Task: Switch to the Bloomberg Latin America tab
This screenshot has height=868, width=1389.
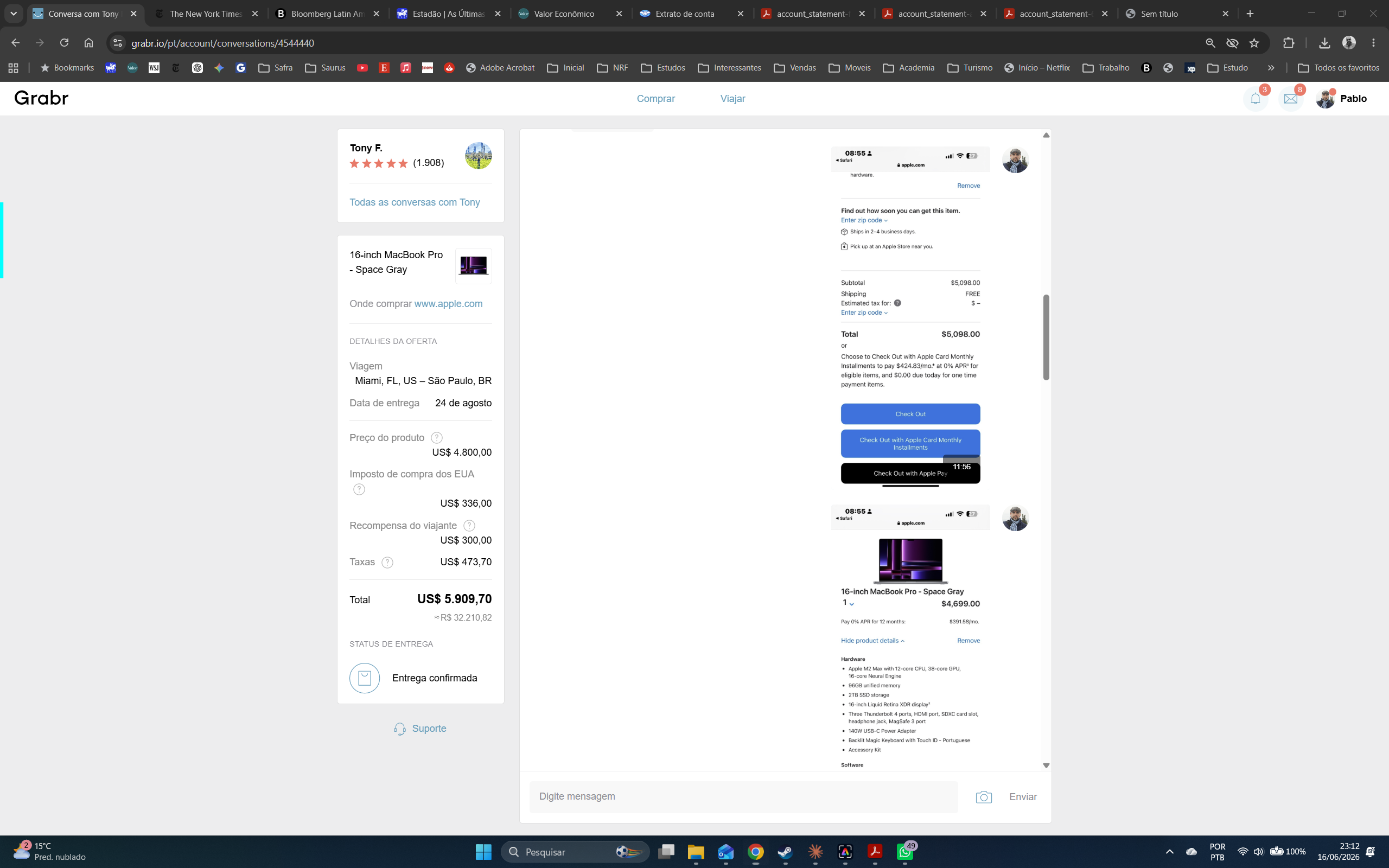Action: (x=327, y=14)
